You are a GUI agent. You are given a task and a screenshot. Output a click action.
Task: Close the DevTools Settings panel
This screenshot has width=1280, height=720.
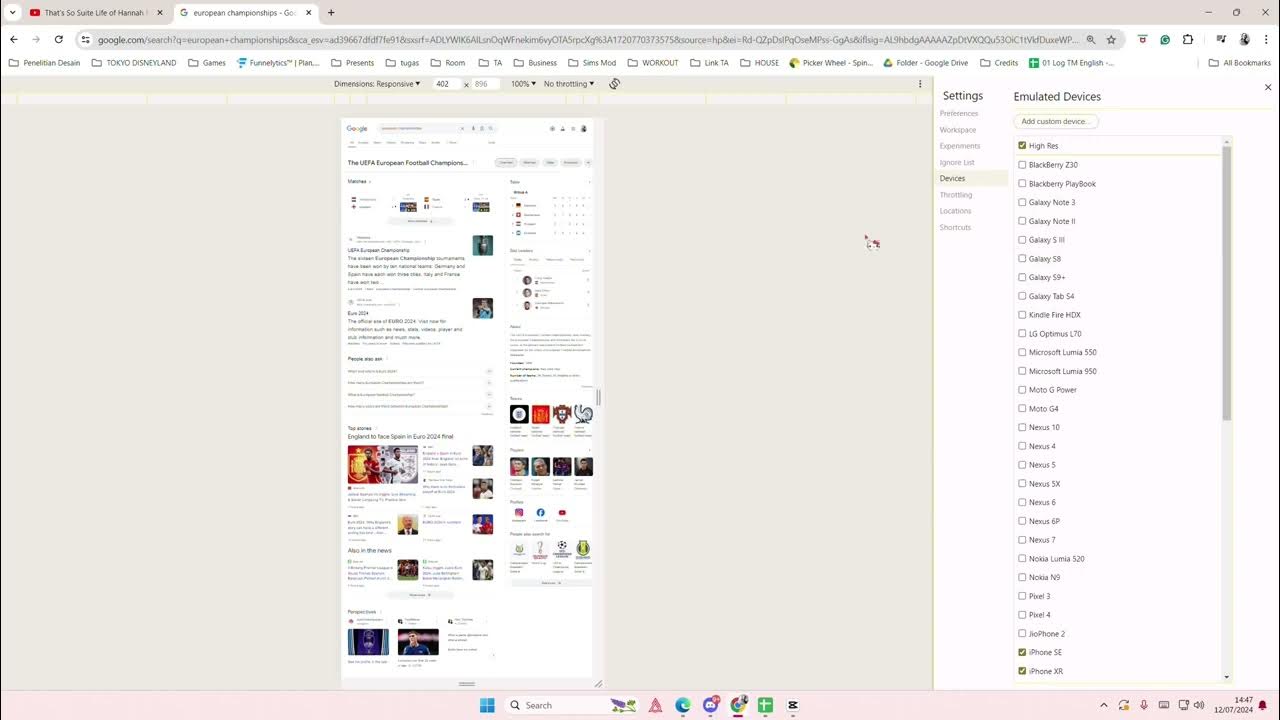point(1268,87)
